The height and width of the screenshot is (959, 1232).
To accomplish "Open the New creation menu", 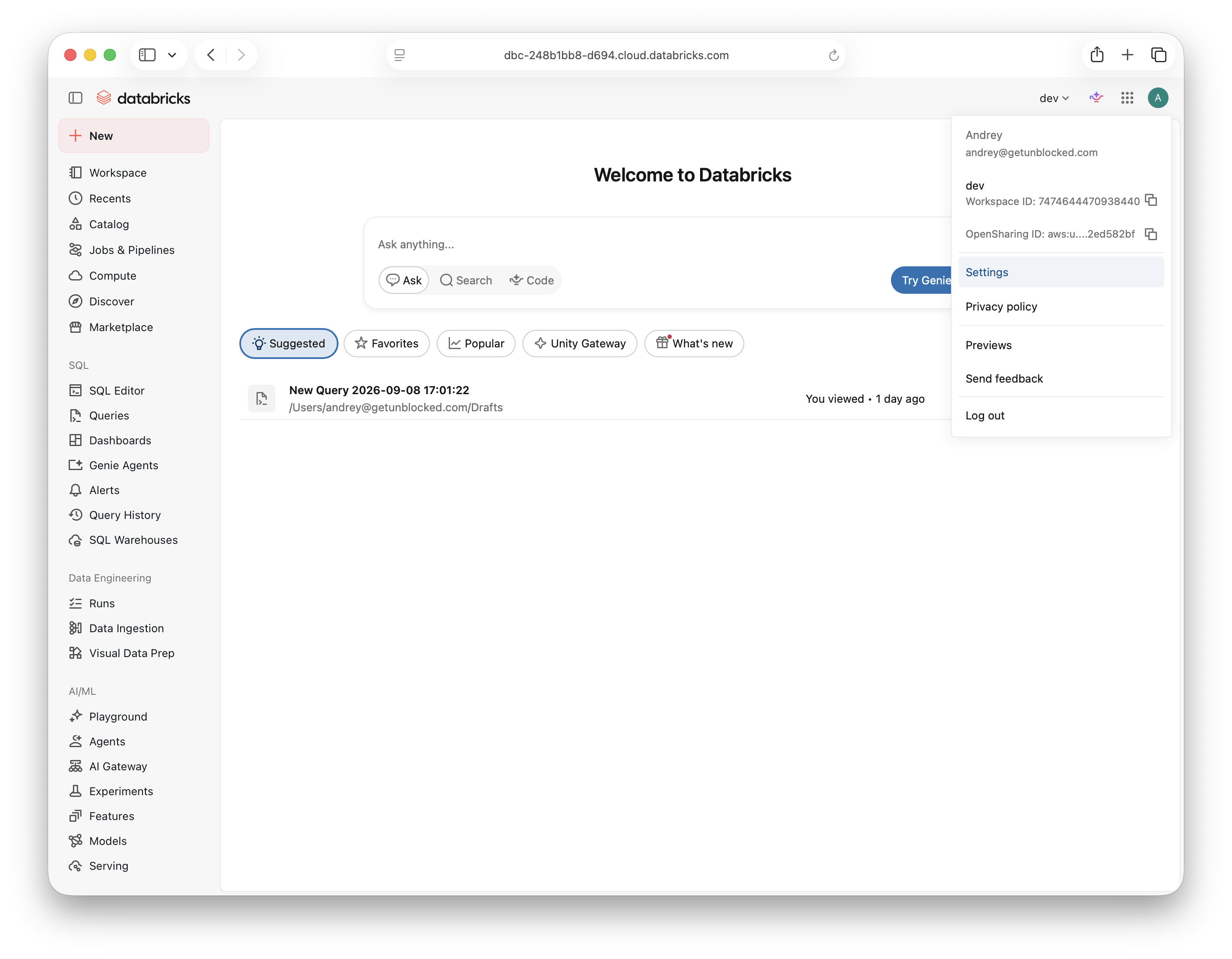I will [134, 136].
